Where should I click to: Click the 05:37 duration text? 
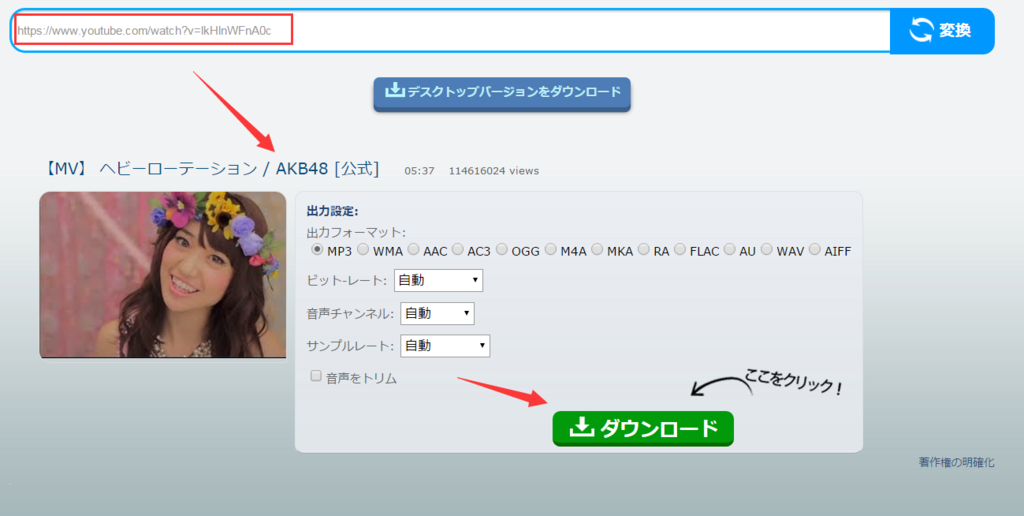[x=419, y=171]
